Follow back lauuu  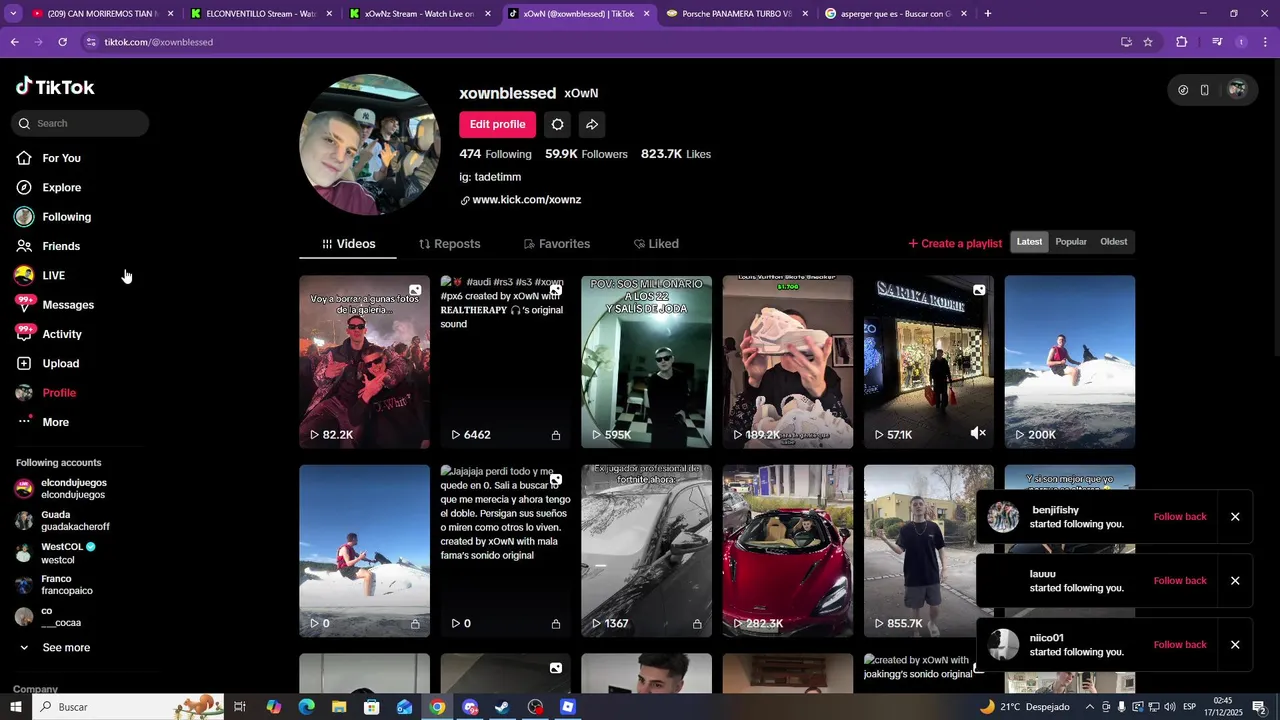coord(1180,581)
